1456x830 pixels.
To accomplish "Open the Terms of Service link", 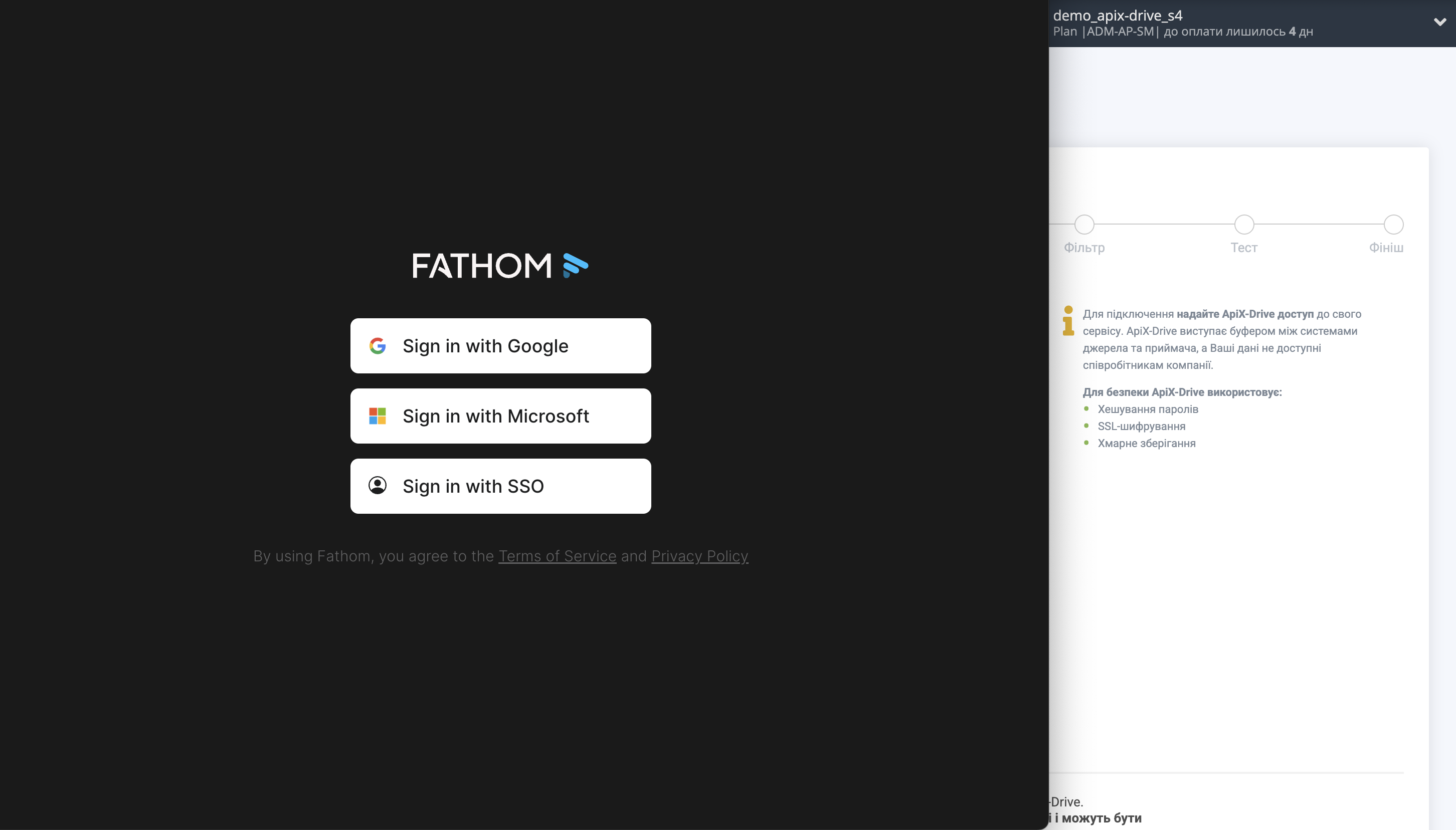I will (x=557, y=556).
